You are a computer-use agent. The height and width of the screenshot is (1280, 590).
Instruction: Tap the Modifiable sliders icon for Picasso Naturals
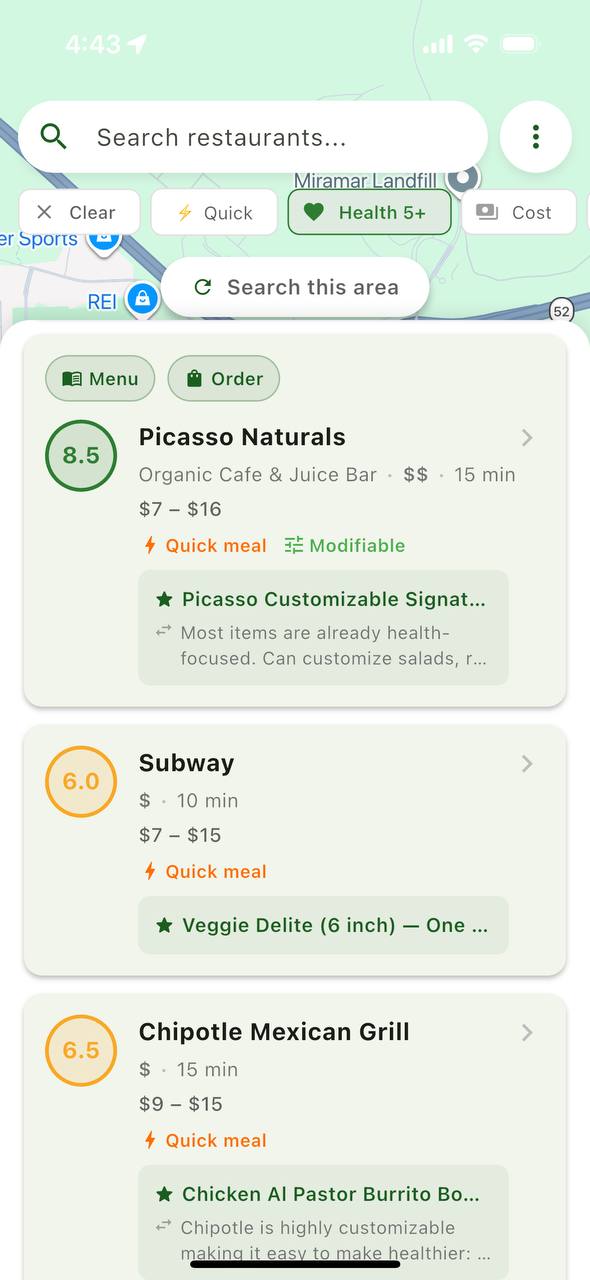point(294,545)
